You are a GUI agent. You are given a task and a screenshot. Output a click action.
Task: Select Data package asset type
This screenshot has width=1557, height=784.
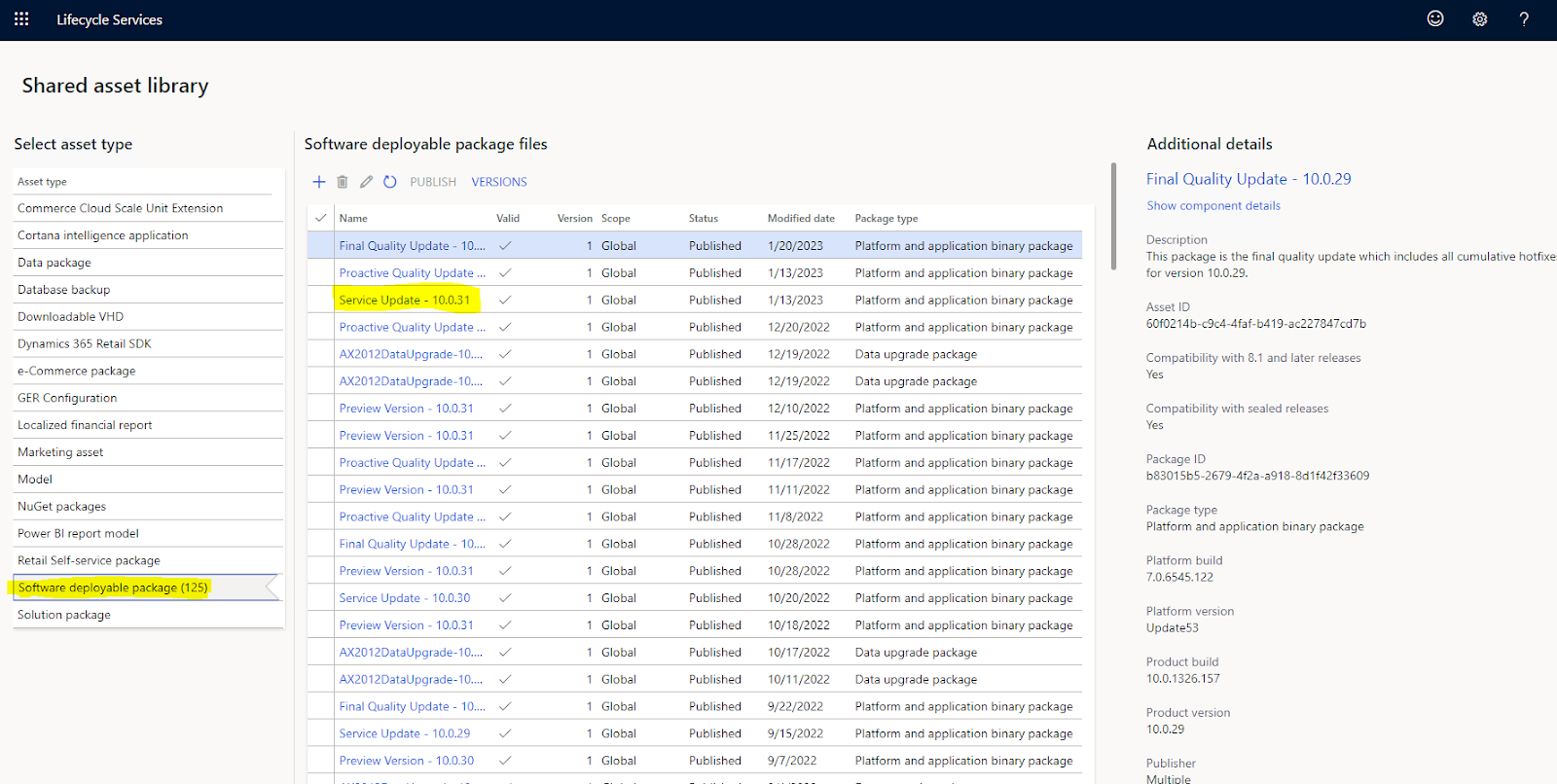click(149, 263)
